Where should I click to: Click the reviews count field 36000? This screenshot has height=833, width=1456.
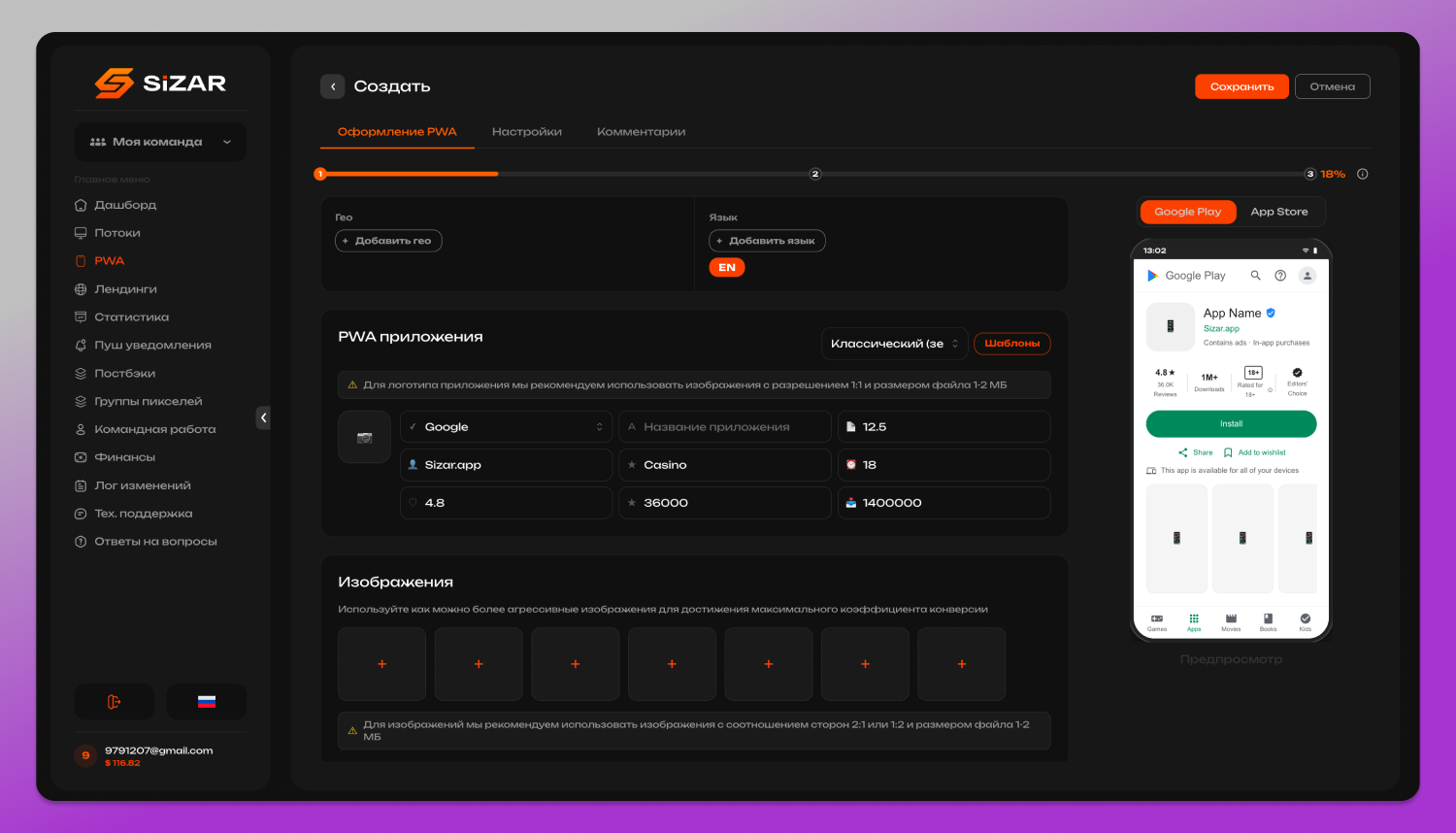(725, 503)
